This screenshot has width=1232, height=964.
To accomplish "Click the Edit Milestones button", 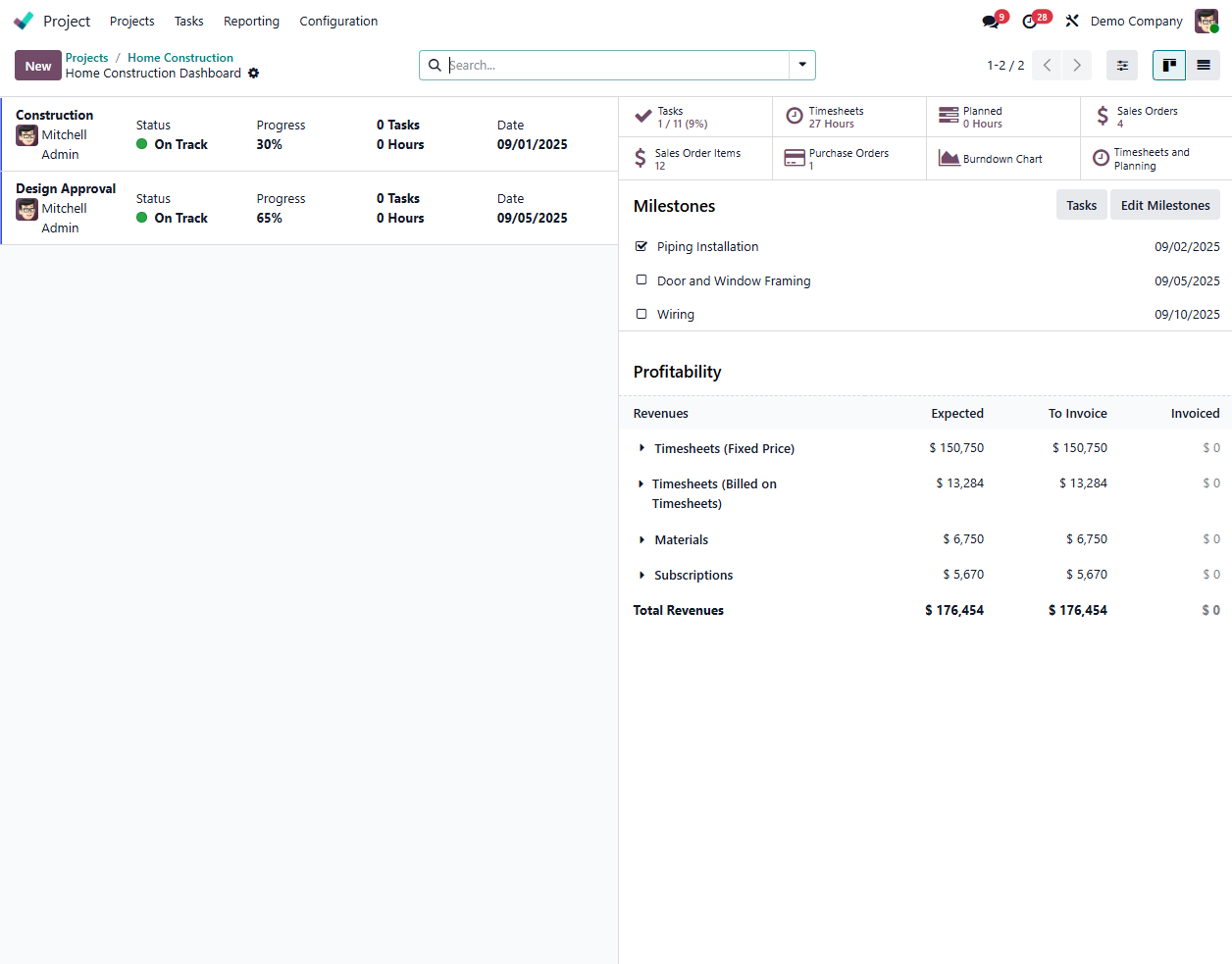I will tap(1164, 205).
